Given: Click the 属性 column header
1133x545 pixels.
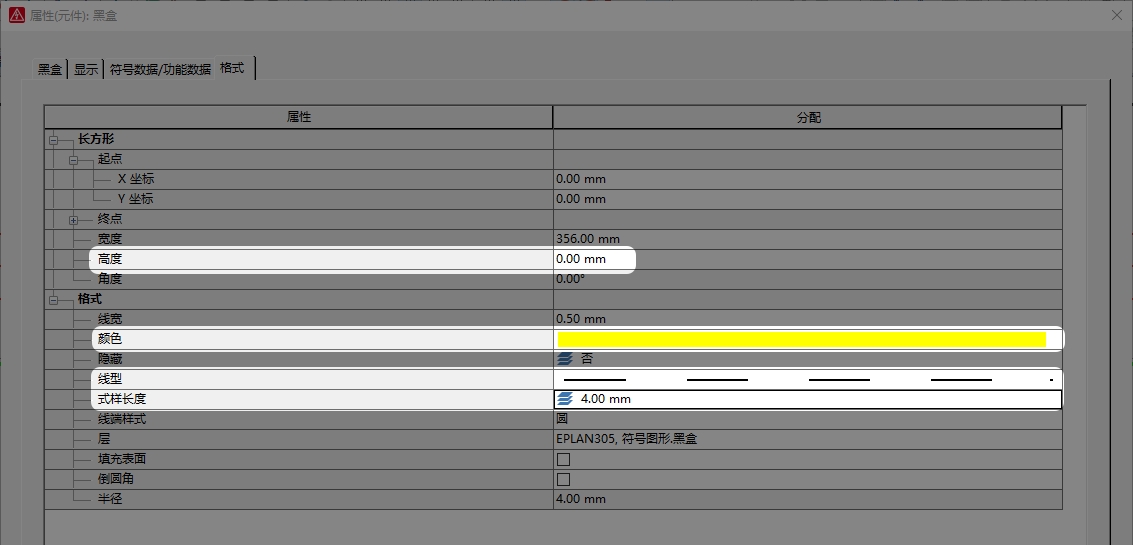Looking at the screenshot, I should pyautogui.click(x=299, y=118).
